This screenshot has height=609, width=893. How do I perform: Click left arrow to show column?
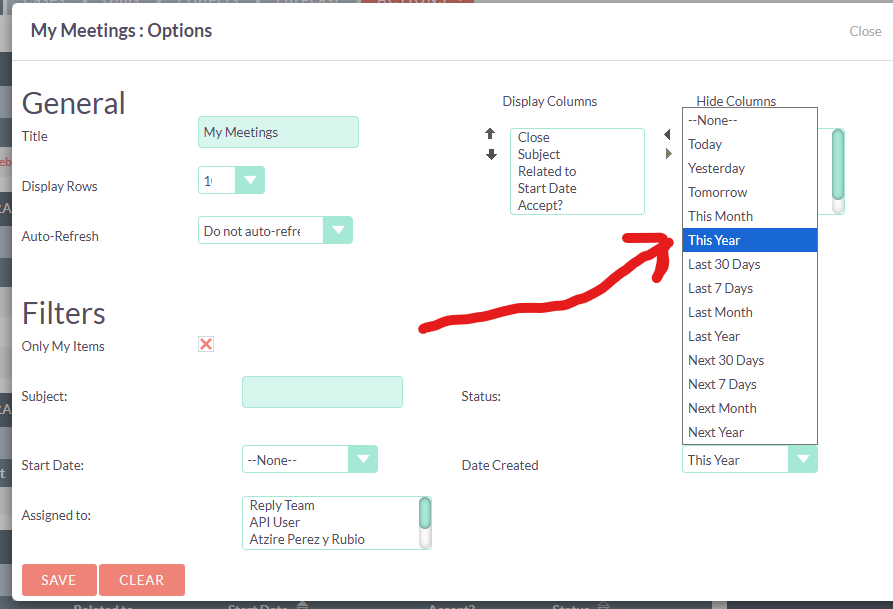(x=668, y=135)
